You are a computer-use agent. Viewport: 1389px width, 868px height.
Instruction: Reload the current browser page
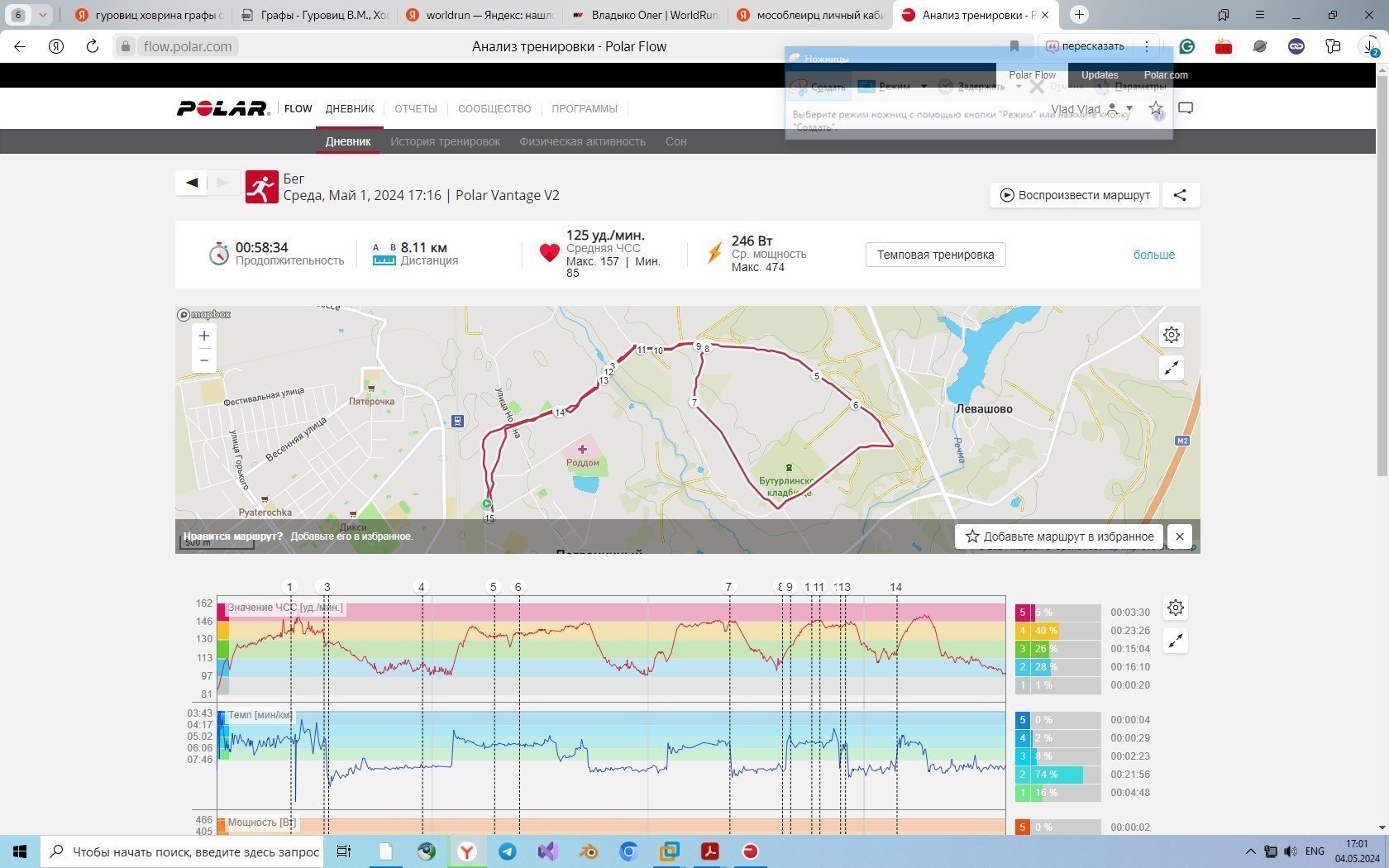tap(92, 46)
